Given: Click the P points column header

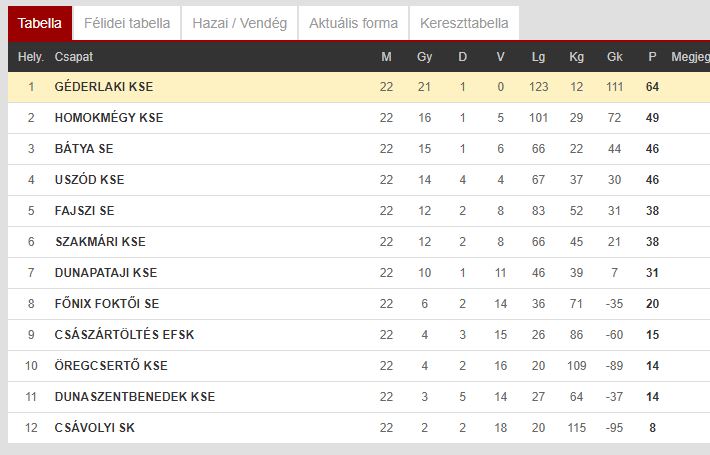Looking at the screenshot, I should tap(652, 57).
